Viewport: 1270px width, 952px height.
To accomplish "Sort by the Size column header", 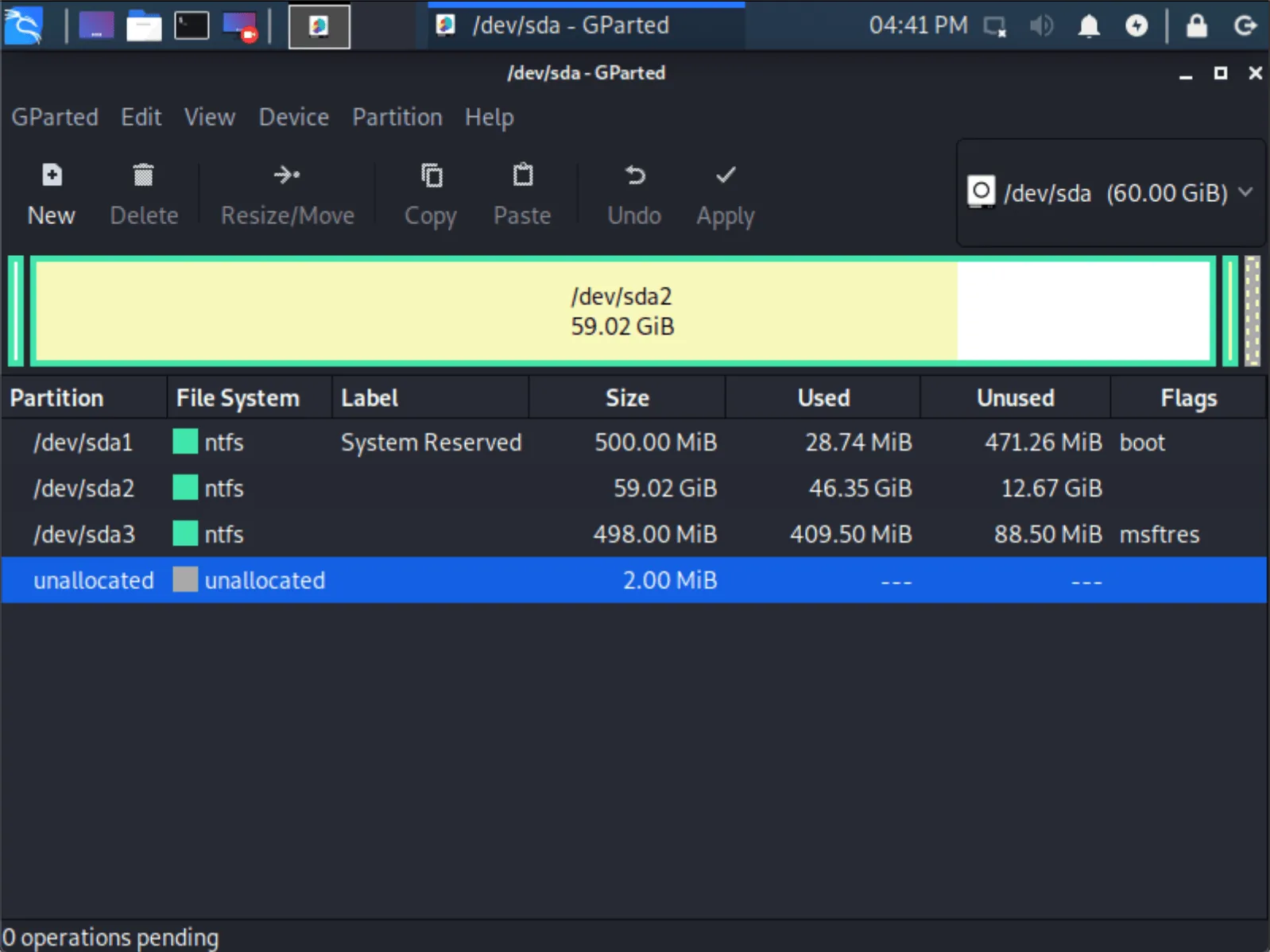I will click(x=626, y=398).
